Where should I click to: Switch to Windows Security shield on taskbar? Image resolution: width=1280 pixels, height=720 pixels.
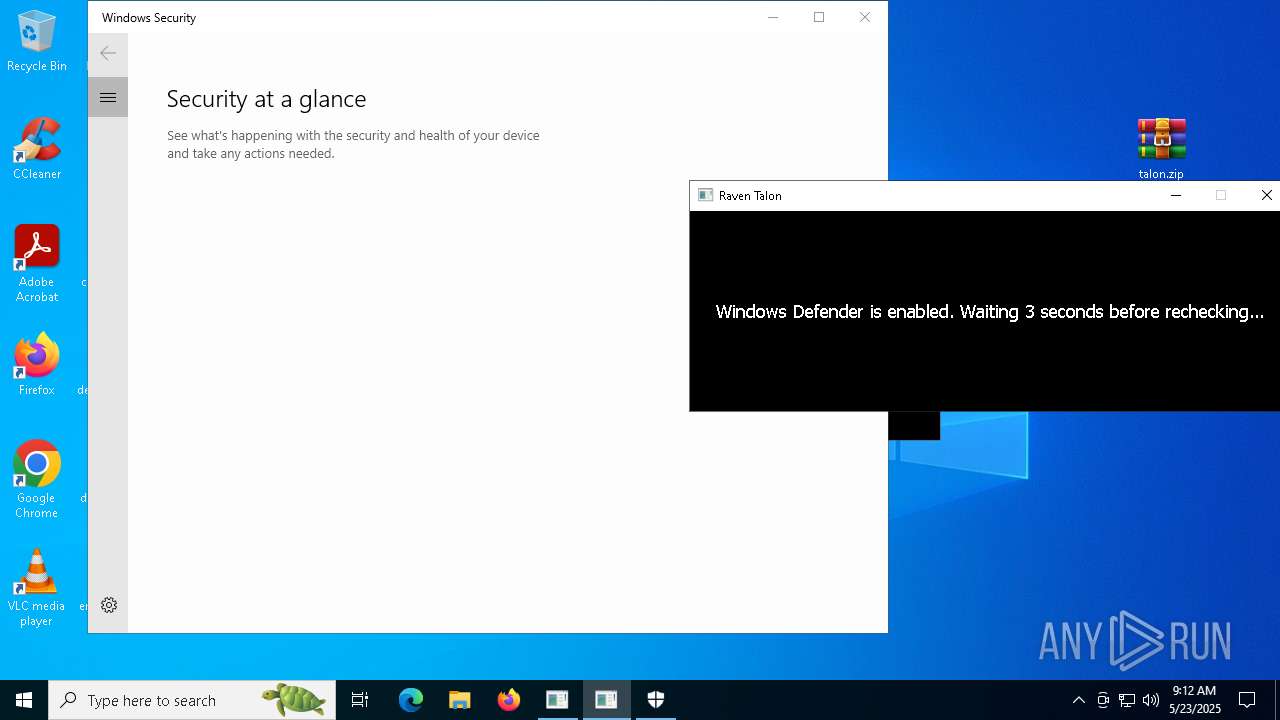click(x=656, y=700)
